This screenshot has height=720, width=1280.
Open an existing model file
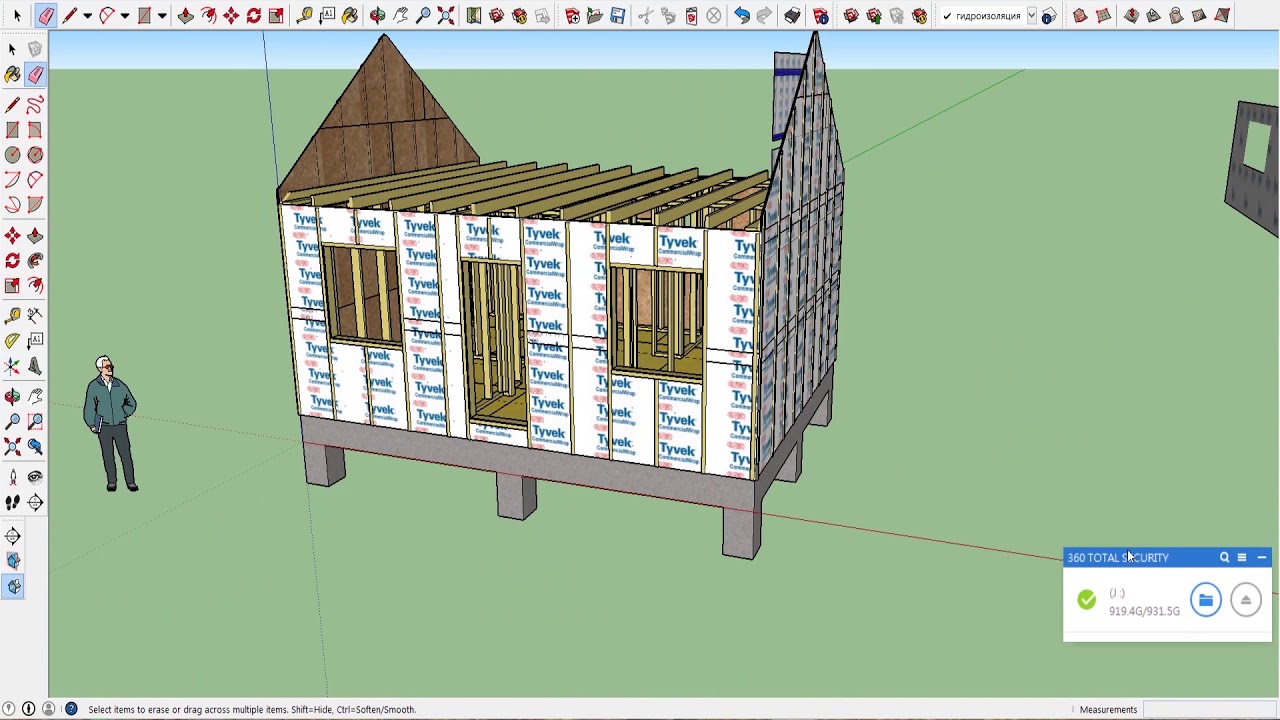[595, 15]
